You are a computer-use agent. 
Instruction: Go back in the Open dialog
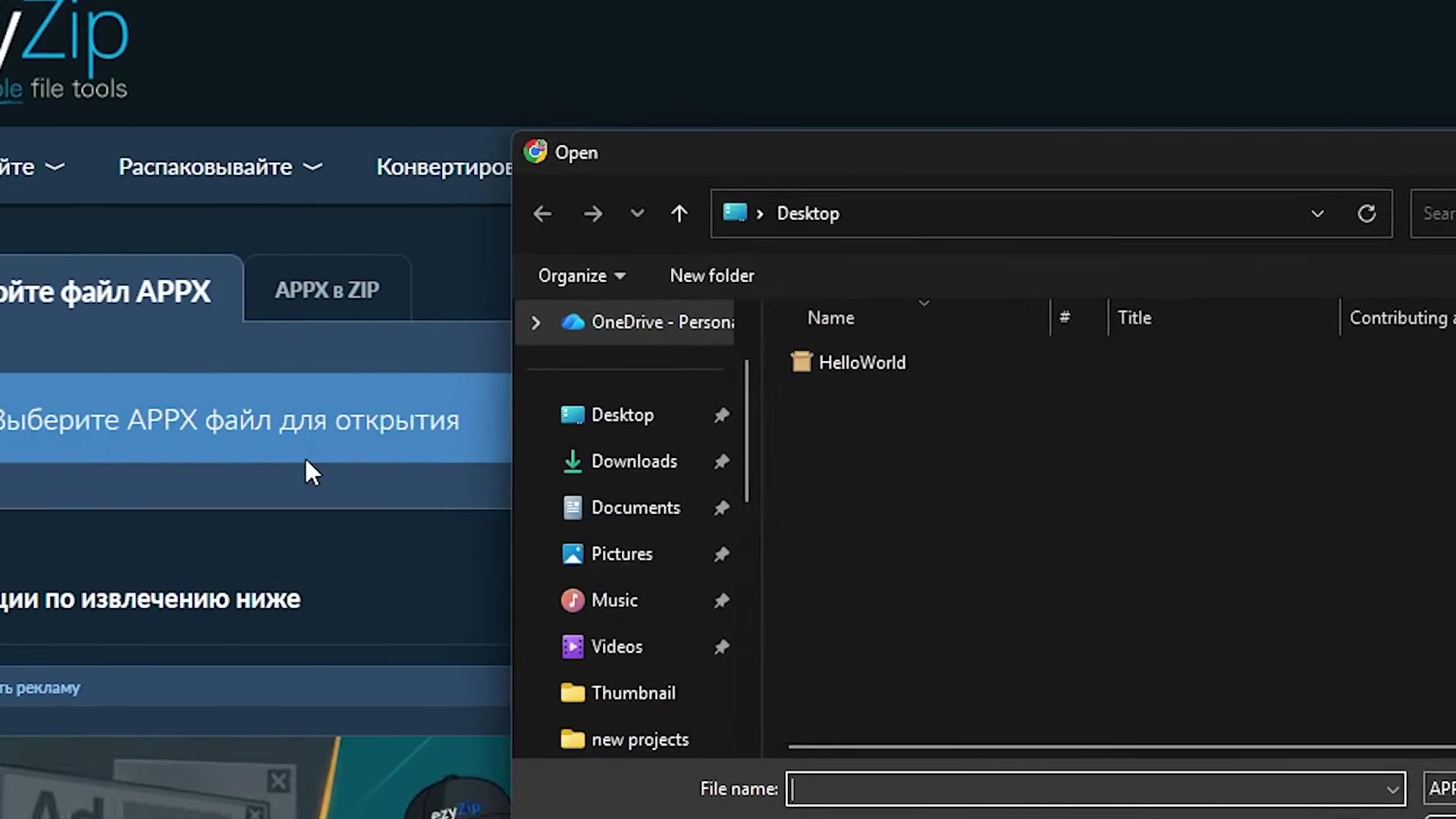tap(542, 214)
